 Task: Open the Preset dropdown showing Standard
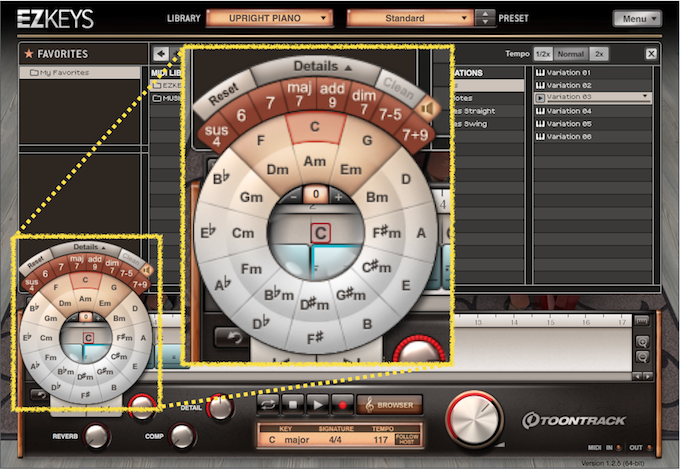click(x=410, y=18)
